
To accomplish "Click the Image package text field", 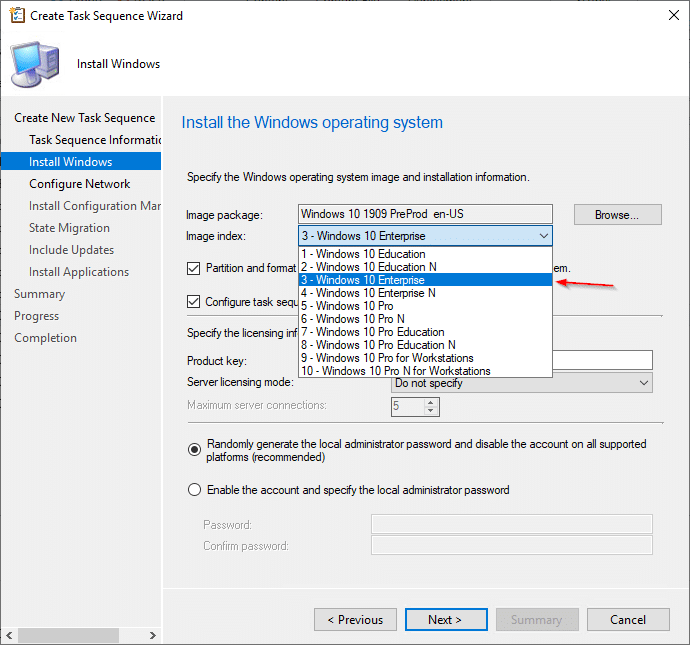I will [425, 214].
